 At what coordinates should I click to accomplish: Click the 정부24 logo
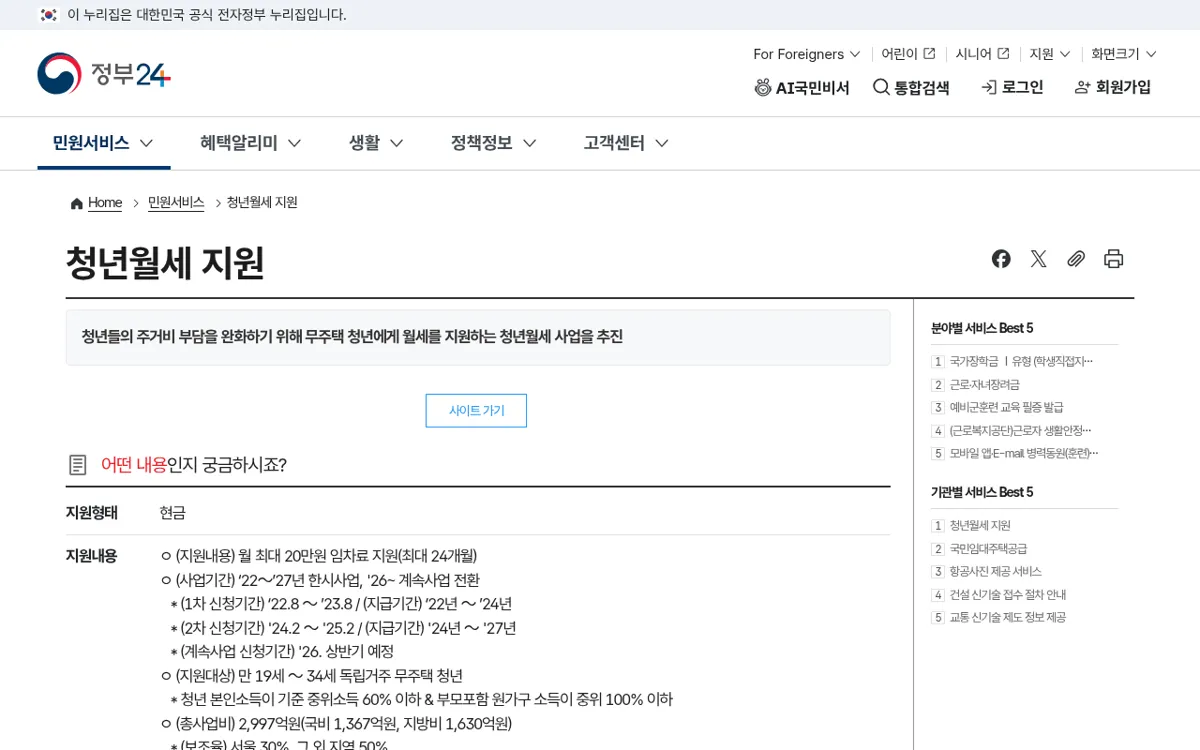click(x=104, y=74)
